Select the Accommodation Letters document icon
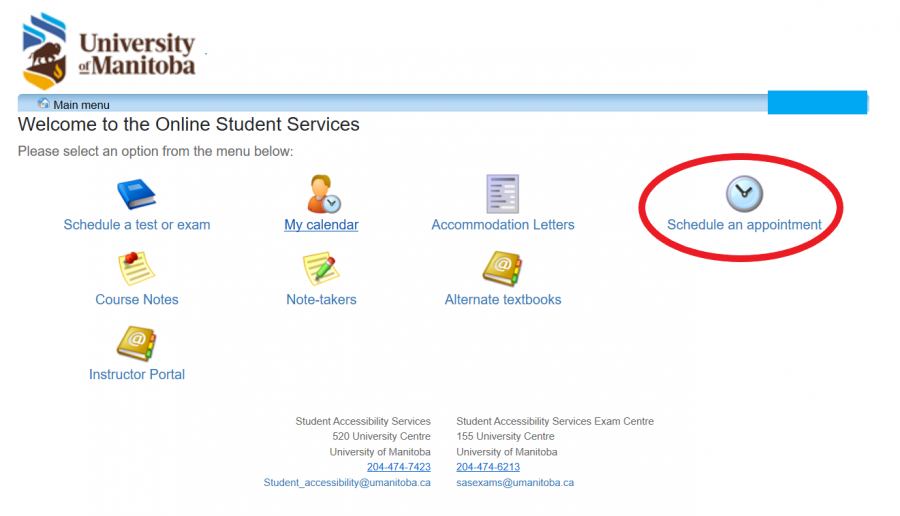900x516 pixels. click(x=503, y=193)
